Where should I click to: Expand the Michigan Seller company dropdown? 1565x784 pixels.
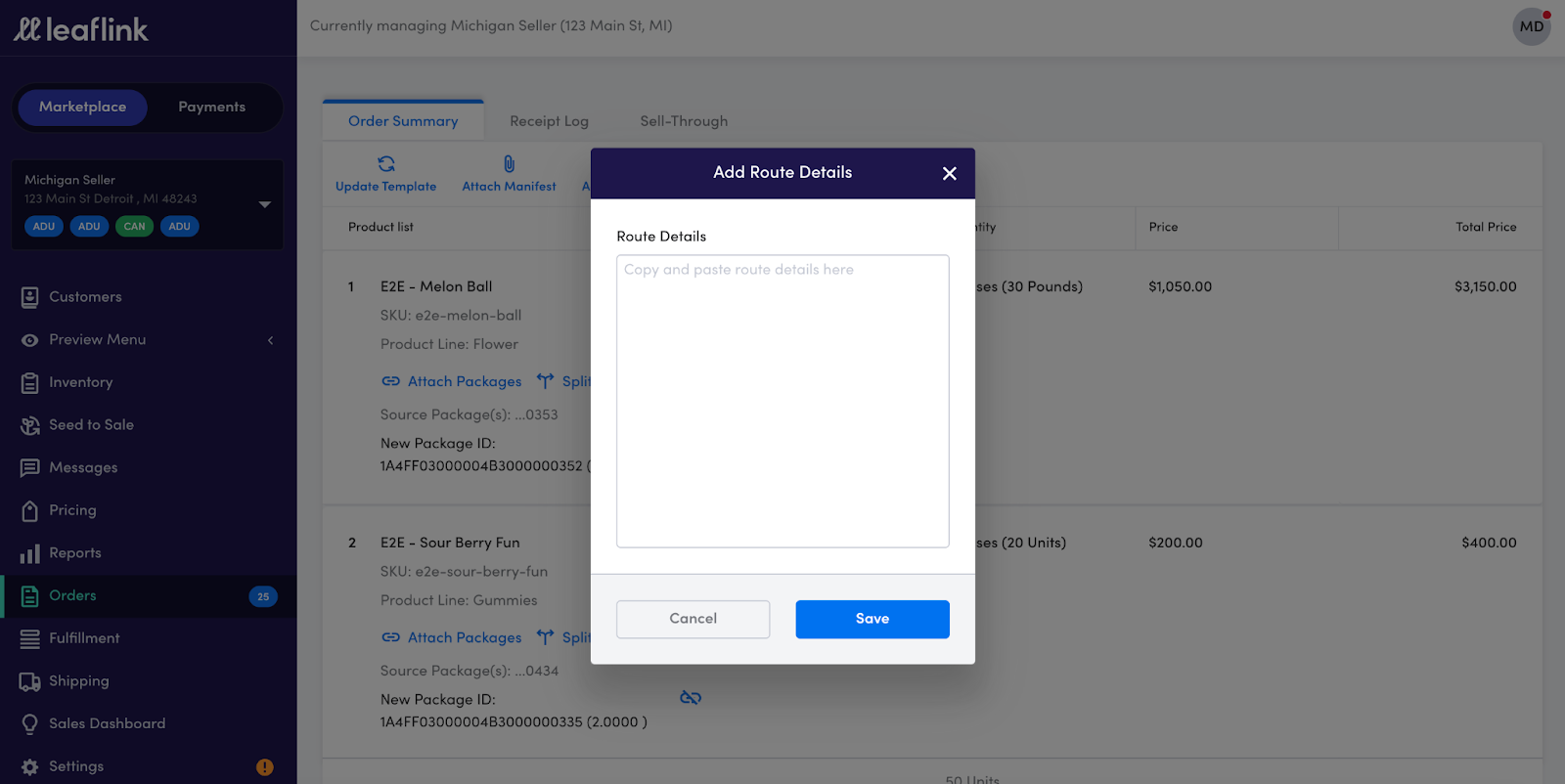[x=264, y=204]
